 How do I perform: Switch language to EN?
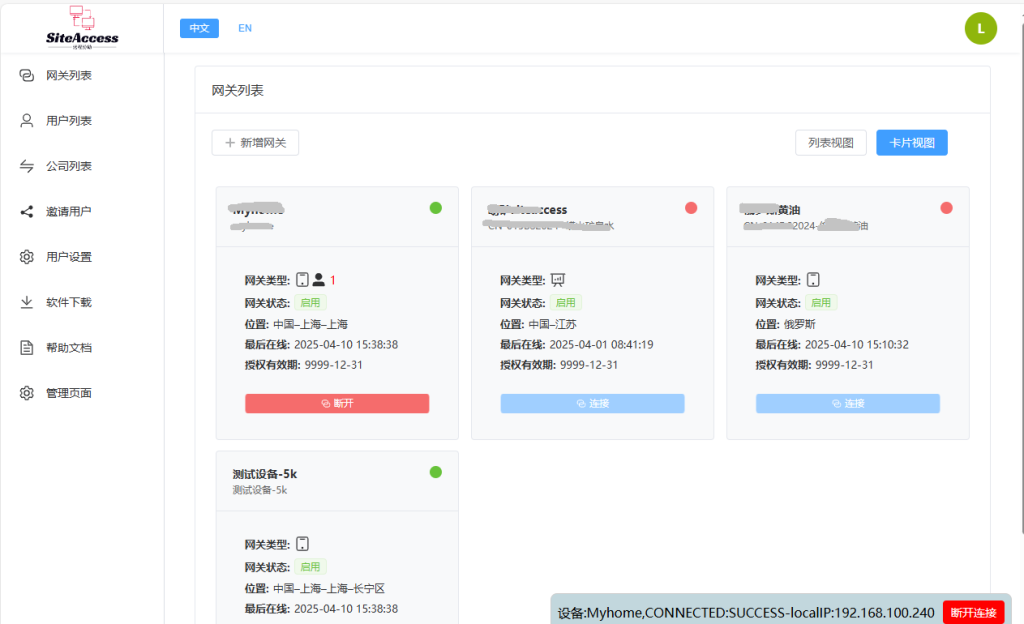point(245,28)
